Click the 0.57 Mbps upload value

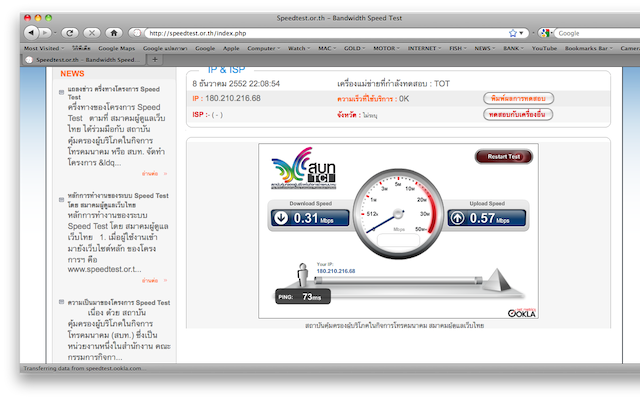pos(489,218)
